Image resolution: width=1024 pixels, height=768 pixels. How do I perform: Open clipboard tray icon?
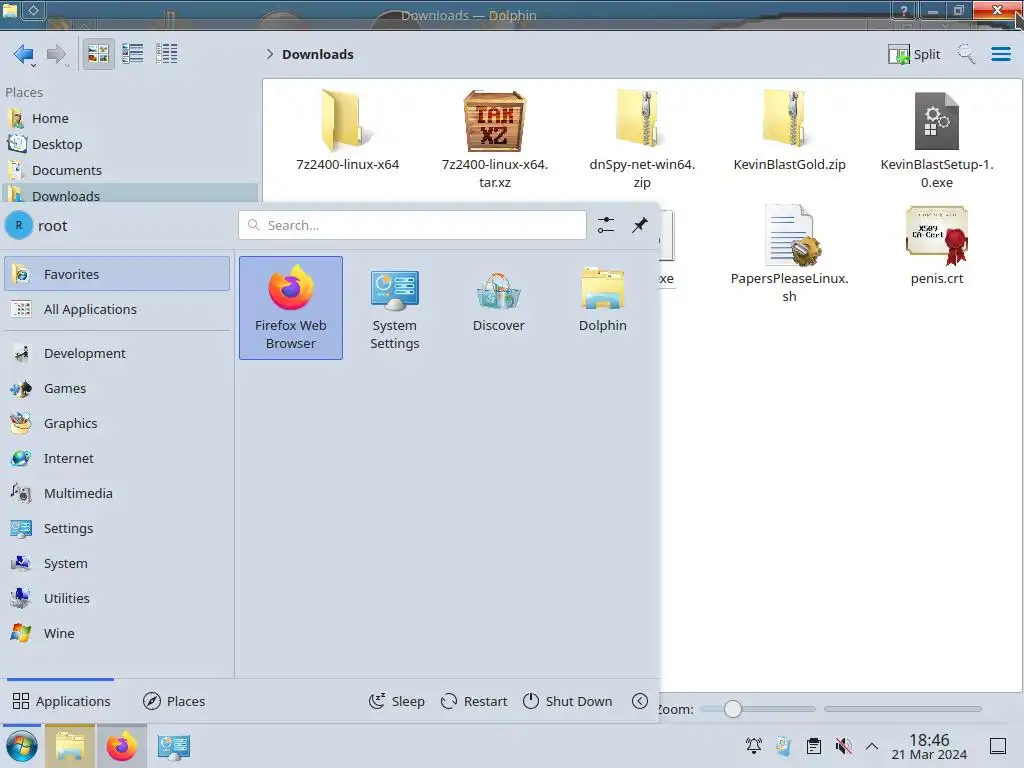(x=814, y=746)
